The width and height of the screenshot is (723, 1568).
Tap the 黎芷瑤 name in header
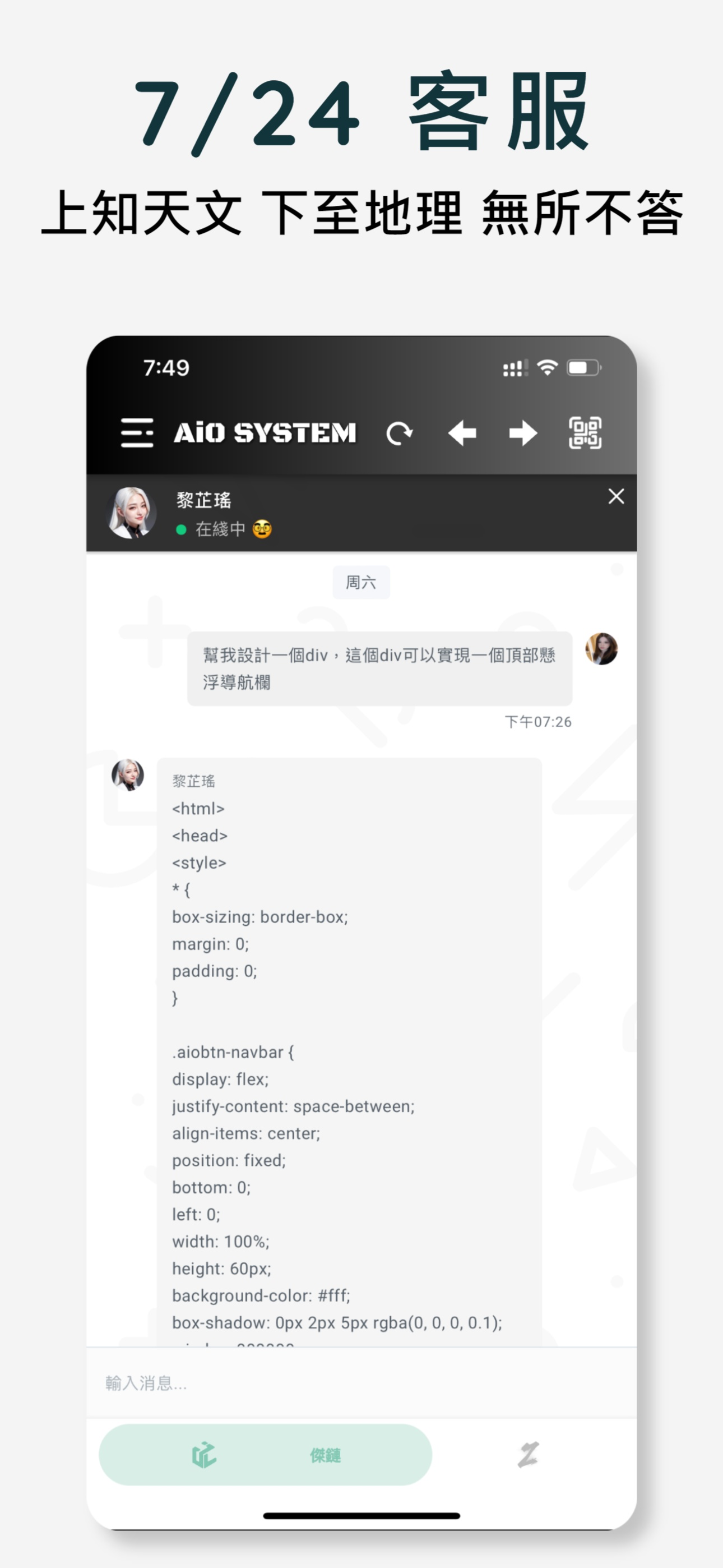tap(204, 500)
